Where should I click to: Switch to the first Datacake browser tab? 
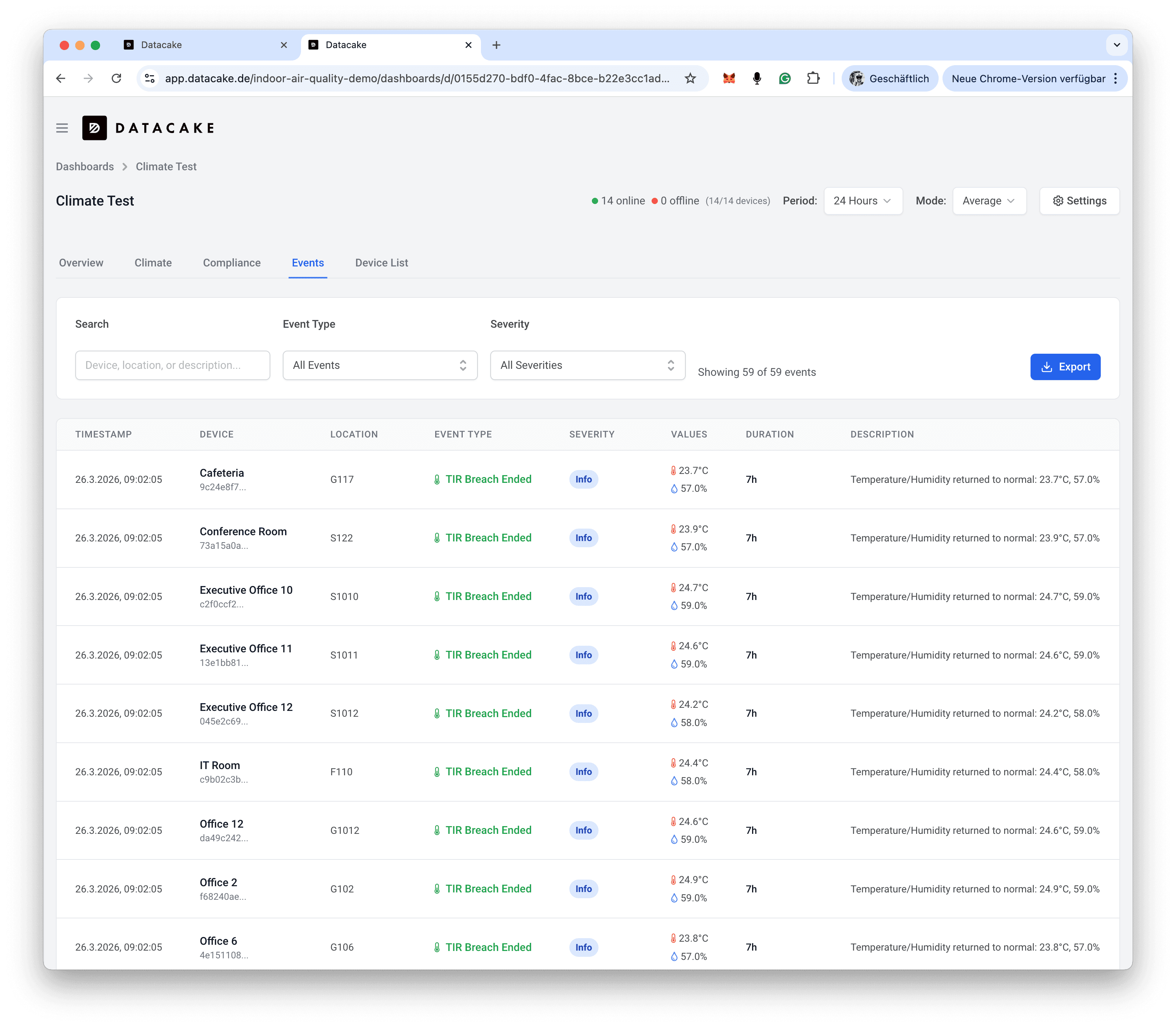pyautogui.click(x=206, y=45)
